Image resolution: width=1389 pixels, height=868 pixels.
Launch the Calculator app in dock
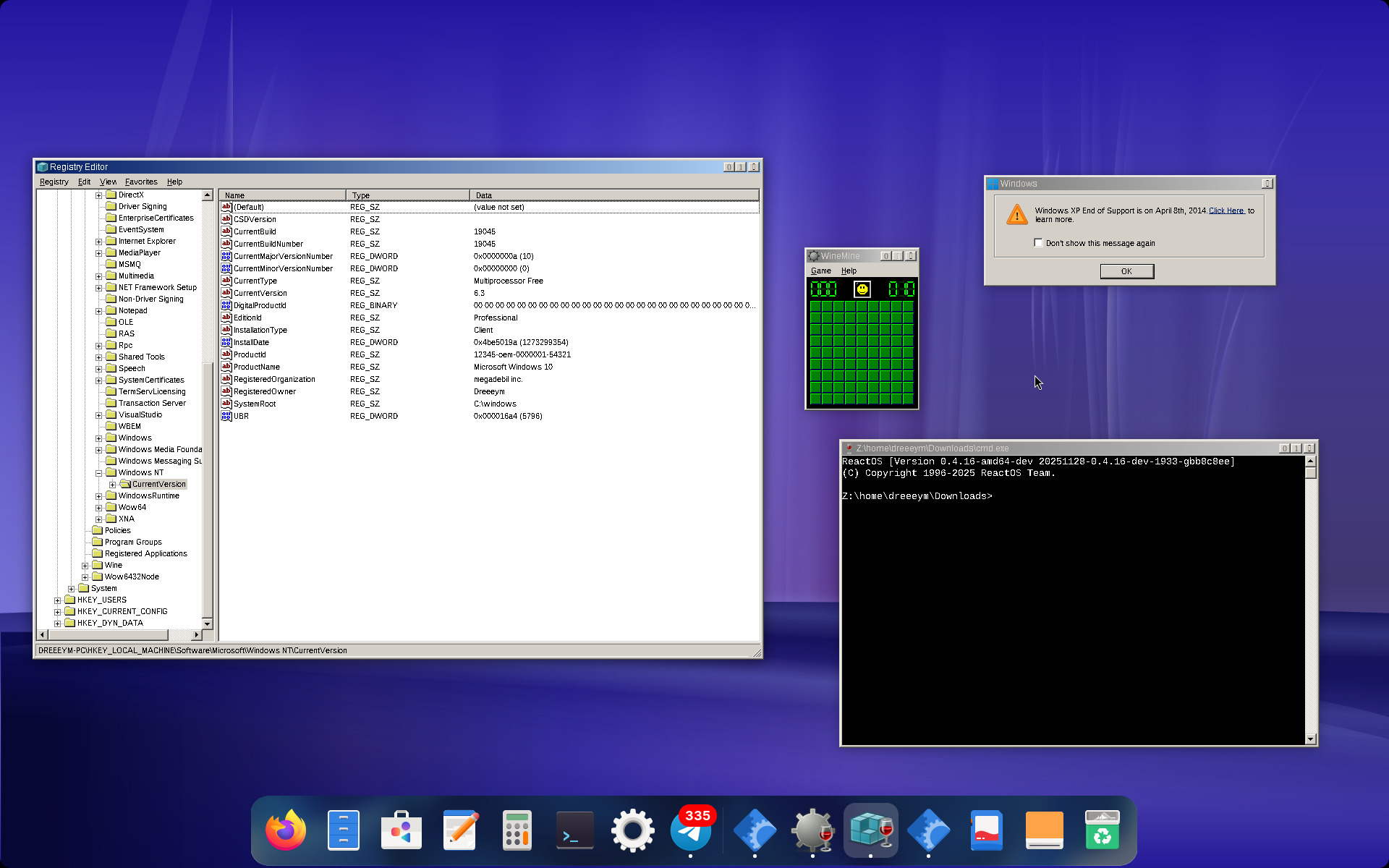coord(517,830)
